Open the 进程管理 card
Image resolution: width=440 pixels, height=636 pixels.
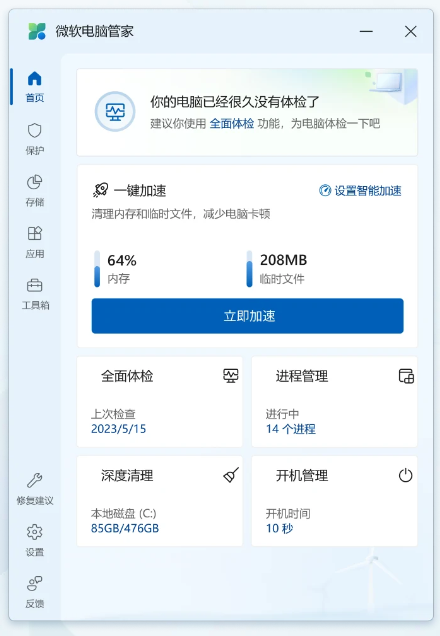335,402
